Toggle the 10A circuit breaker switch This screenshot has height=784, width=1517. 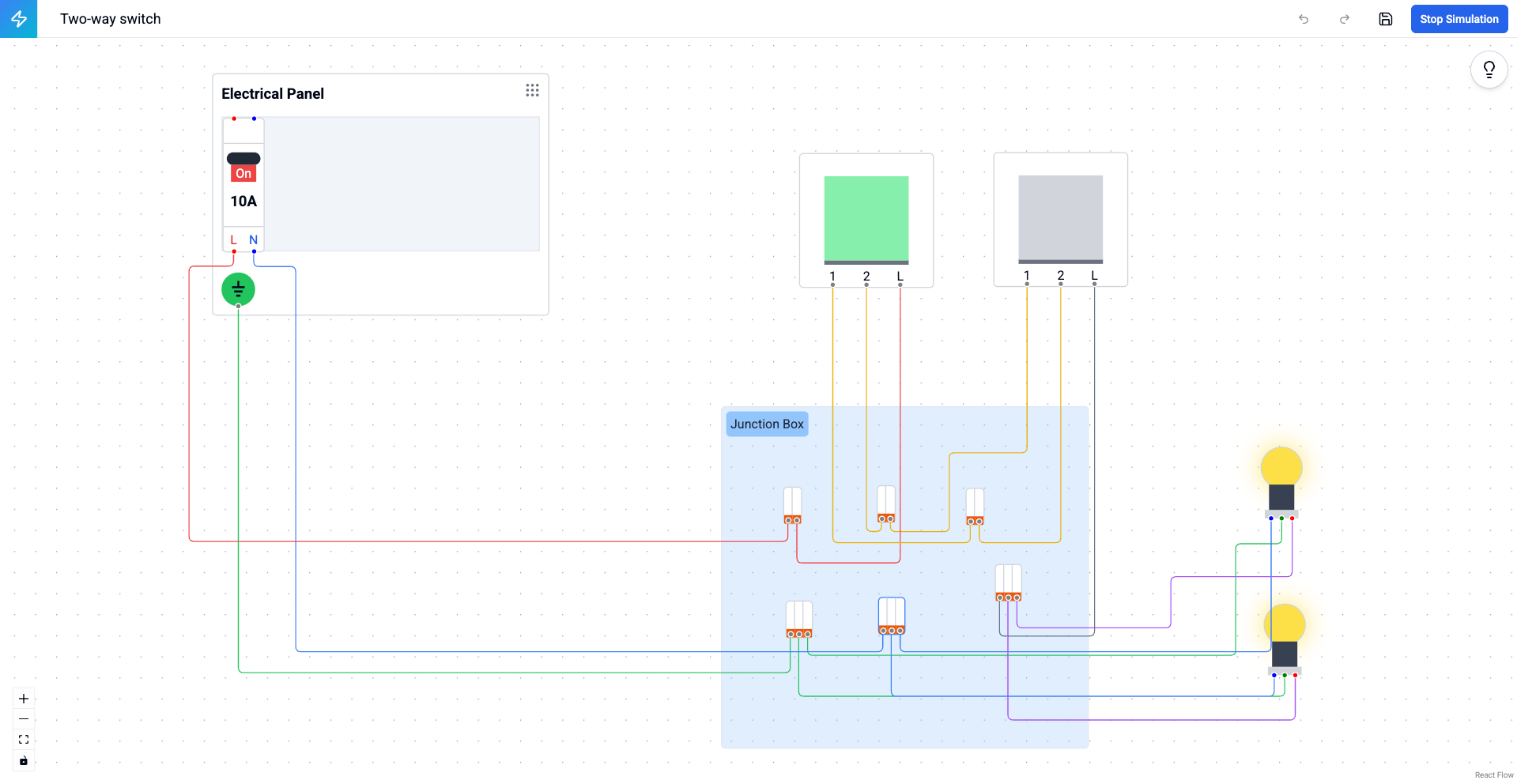click(243, 167)
